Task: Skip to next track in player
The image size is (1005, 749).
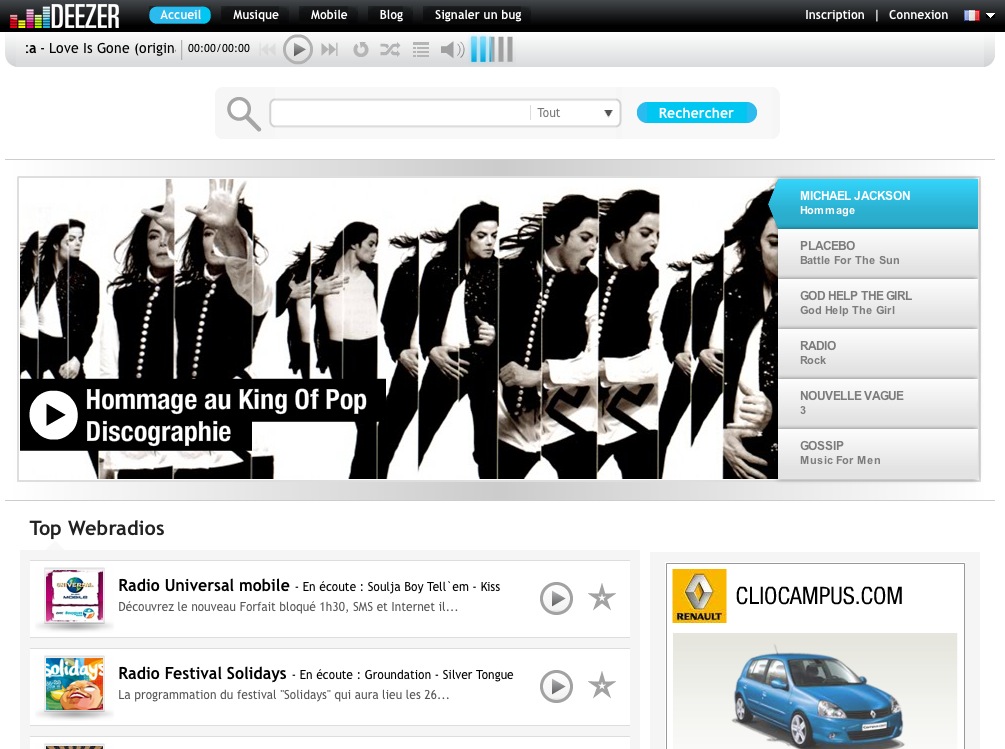Action: [329, 49]
